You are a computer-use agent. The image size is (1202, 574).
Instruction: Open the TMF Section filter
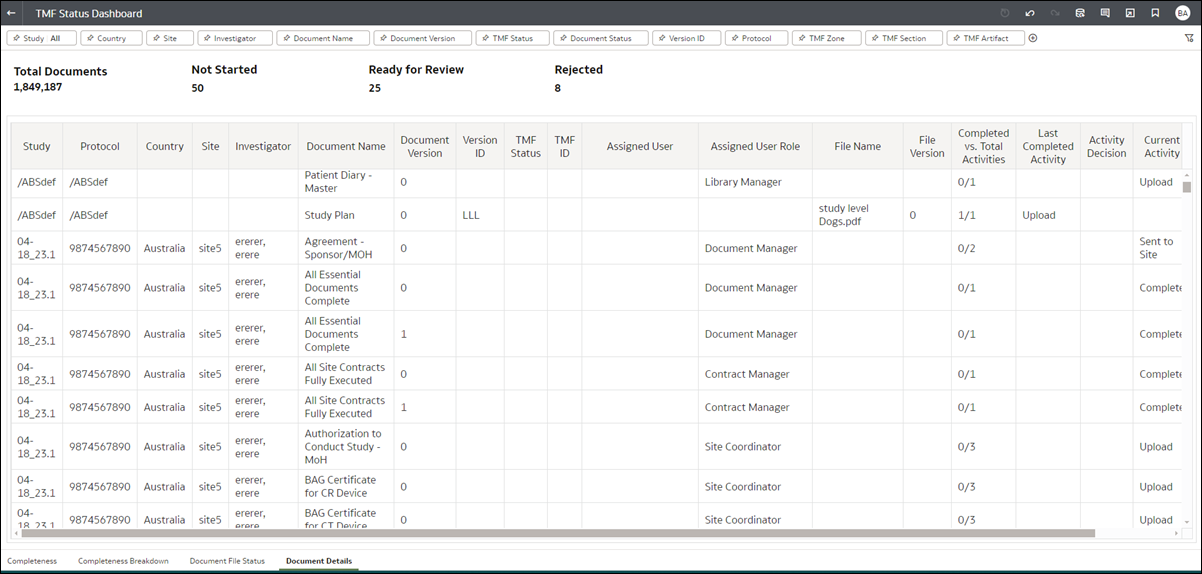point(903,38)
